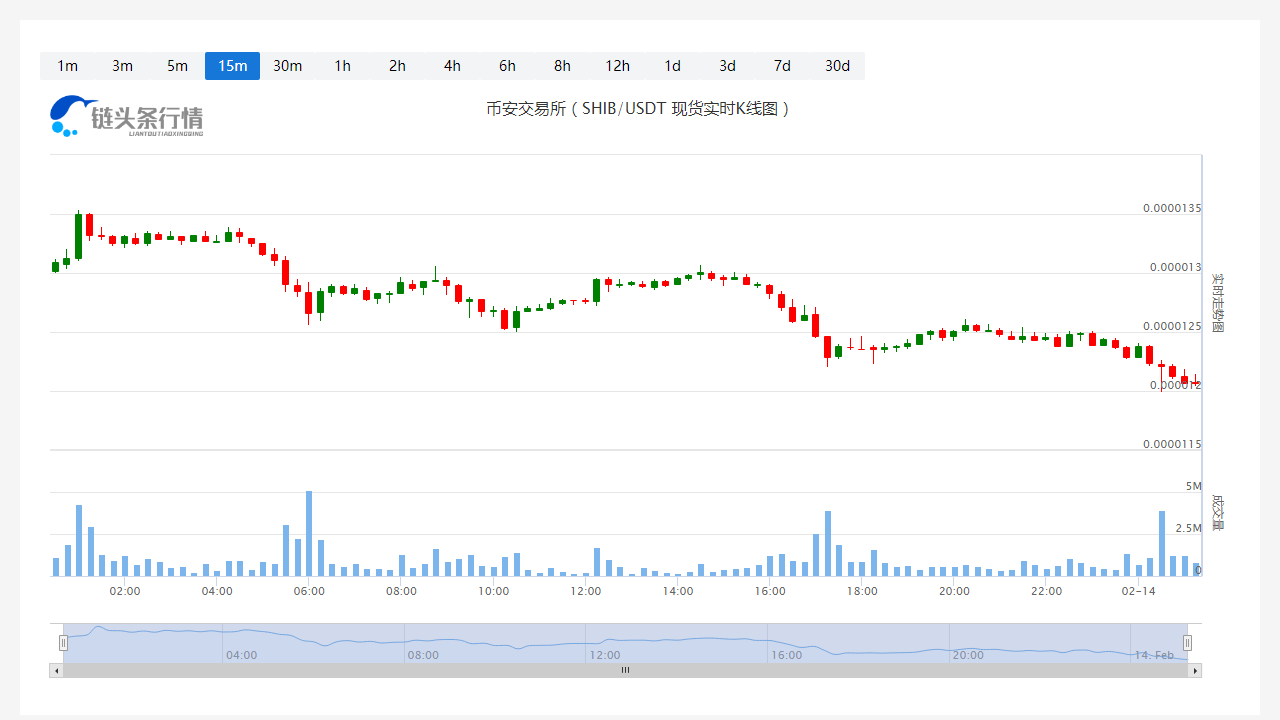Choose the 30d interval tab
1280x720 pixels.
click(837, 66)
